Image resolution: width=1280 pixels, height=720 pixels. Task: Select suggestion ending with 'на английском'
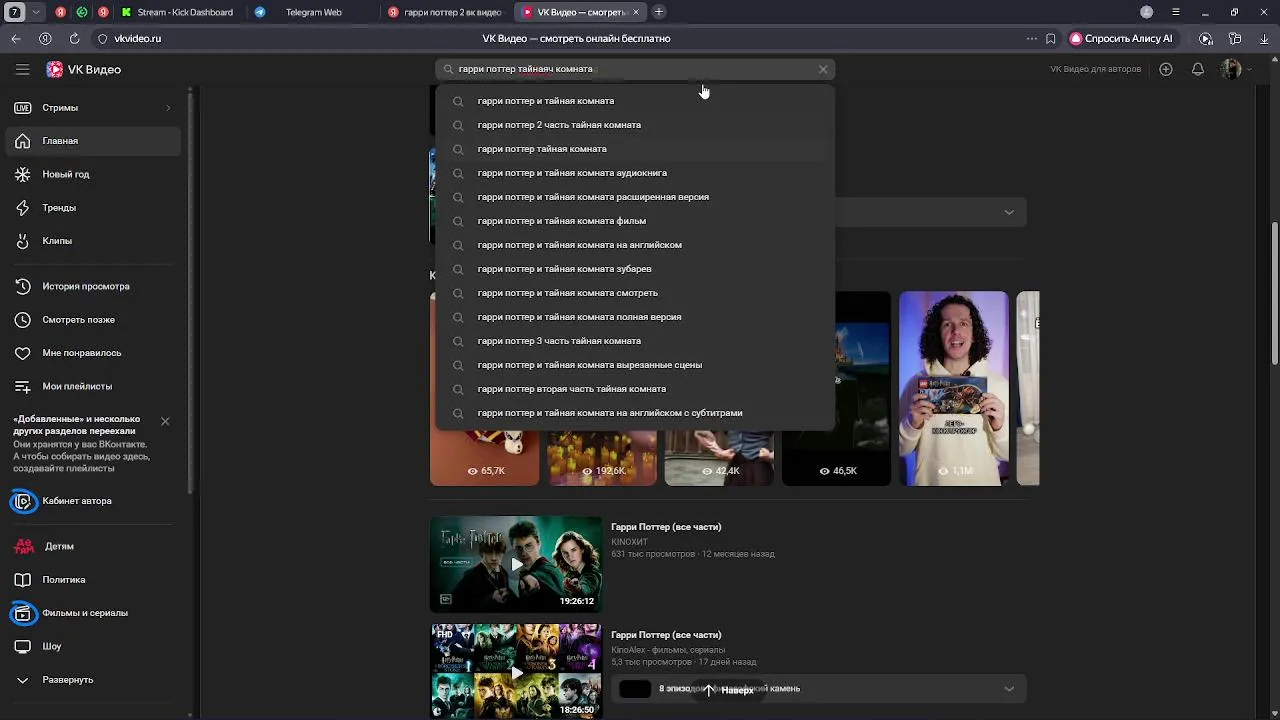tap(634, 245)
